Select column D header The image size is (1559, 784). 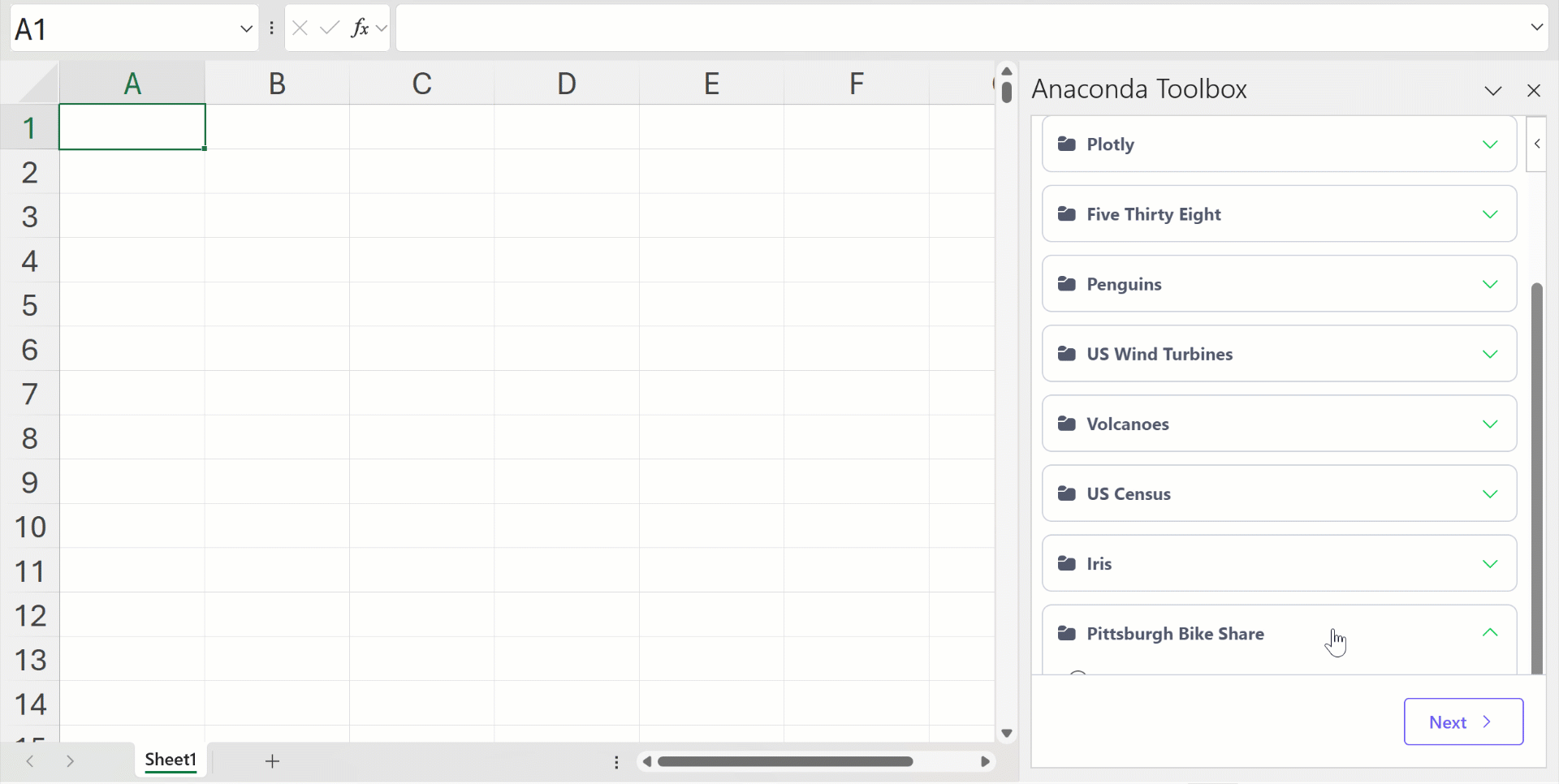567,84
